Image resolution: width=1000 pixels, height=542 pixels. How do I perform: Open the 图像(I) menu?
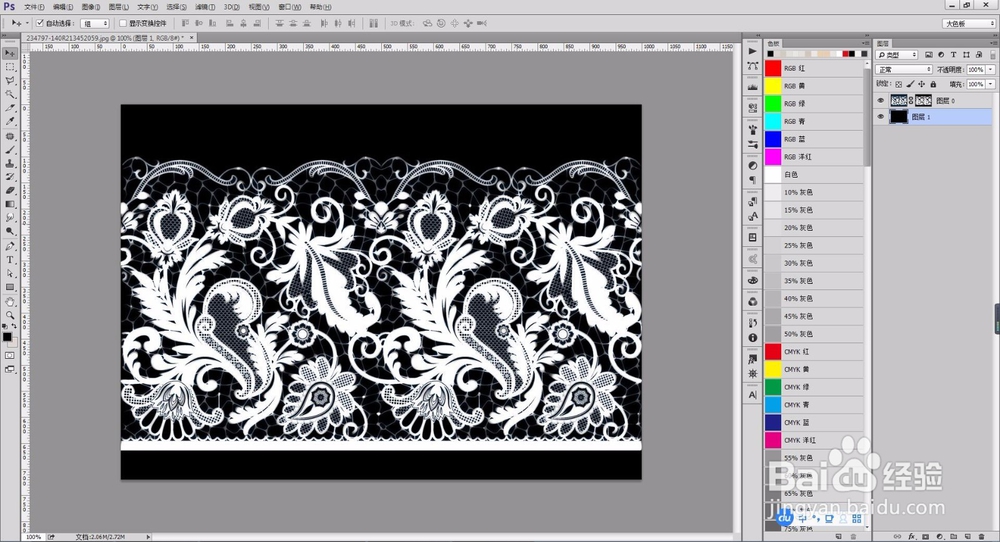(91, 7)
